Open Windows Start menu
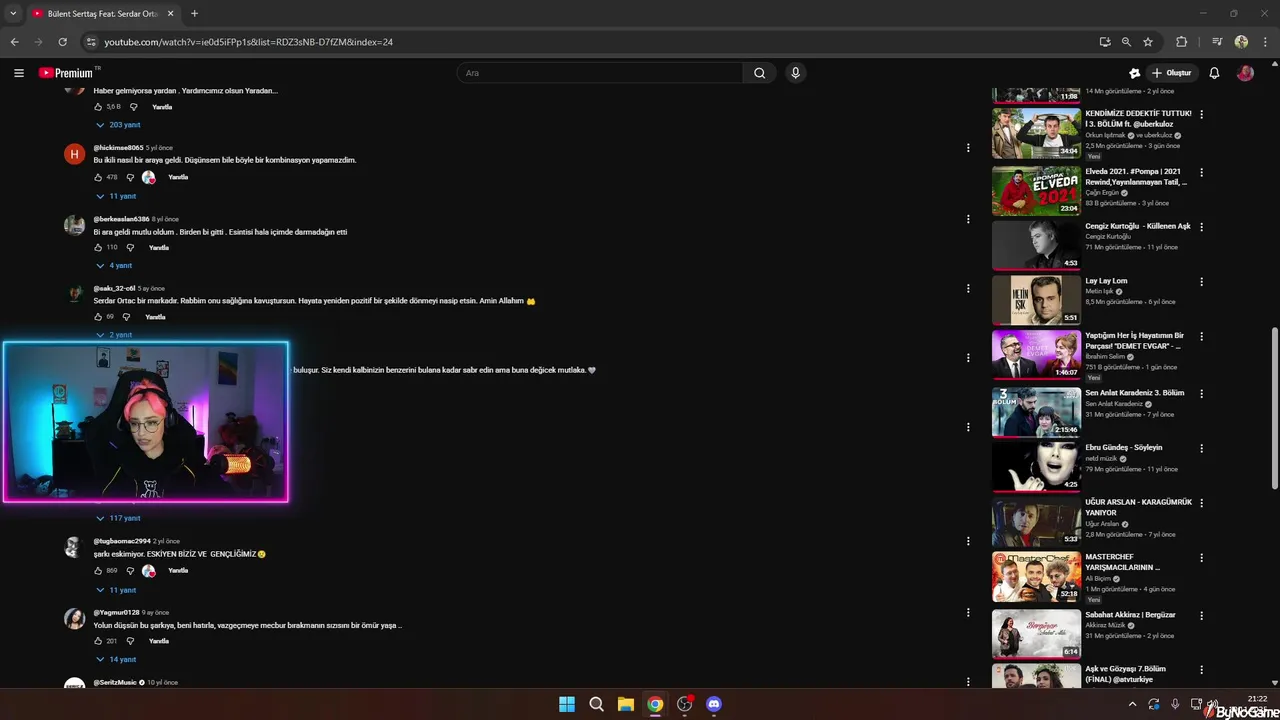Viewport: 1280px width, 720px height. coord(567,704)
